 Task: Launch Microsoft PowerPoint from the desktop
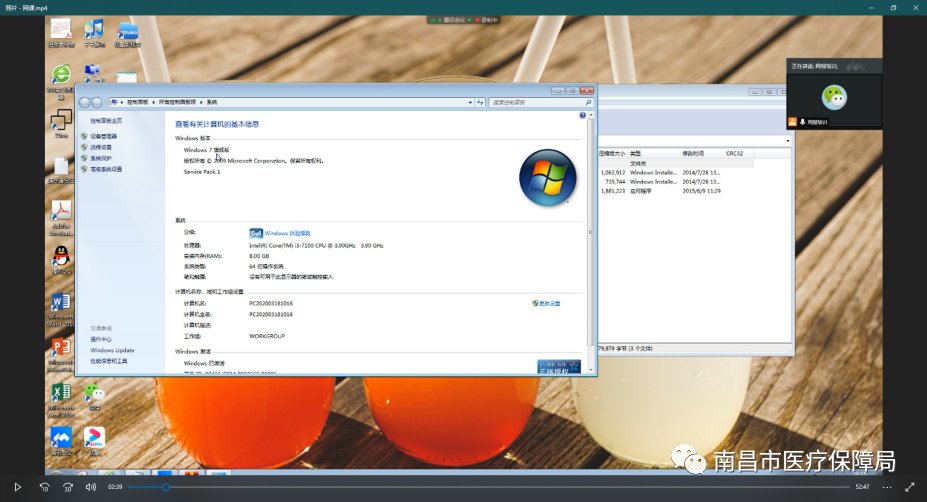click(x=61, y=348)
